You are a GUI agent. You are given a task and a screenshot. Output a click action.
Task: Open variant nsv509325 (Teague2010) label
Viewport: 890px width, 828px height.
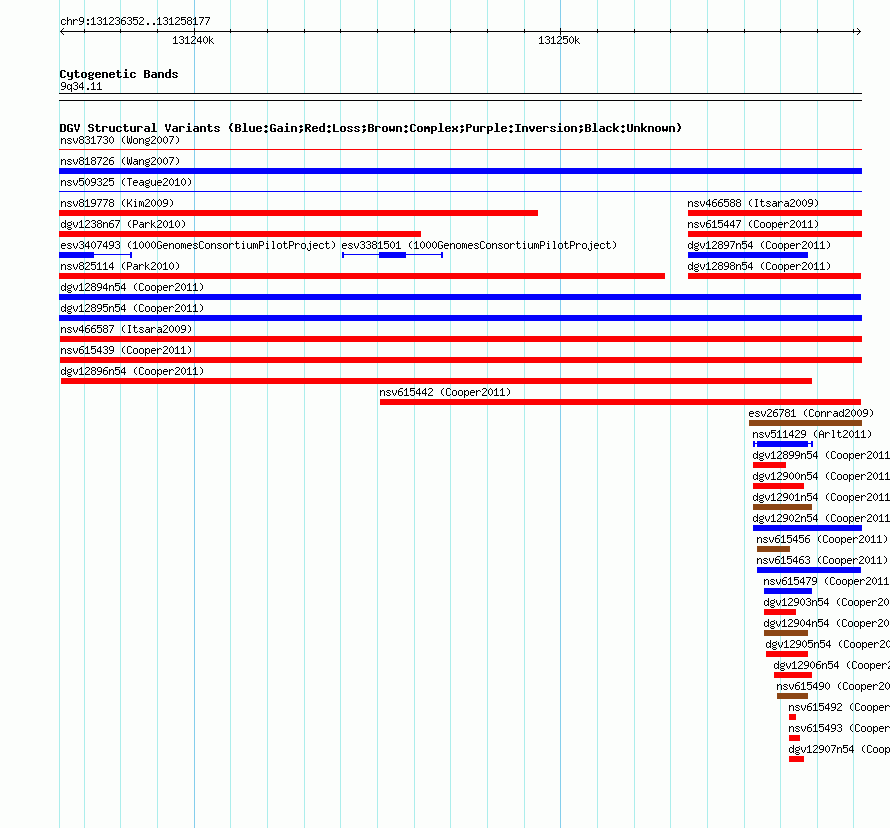pyautogui.click(x=126, y=182)
